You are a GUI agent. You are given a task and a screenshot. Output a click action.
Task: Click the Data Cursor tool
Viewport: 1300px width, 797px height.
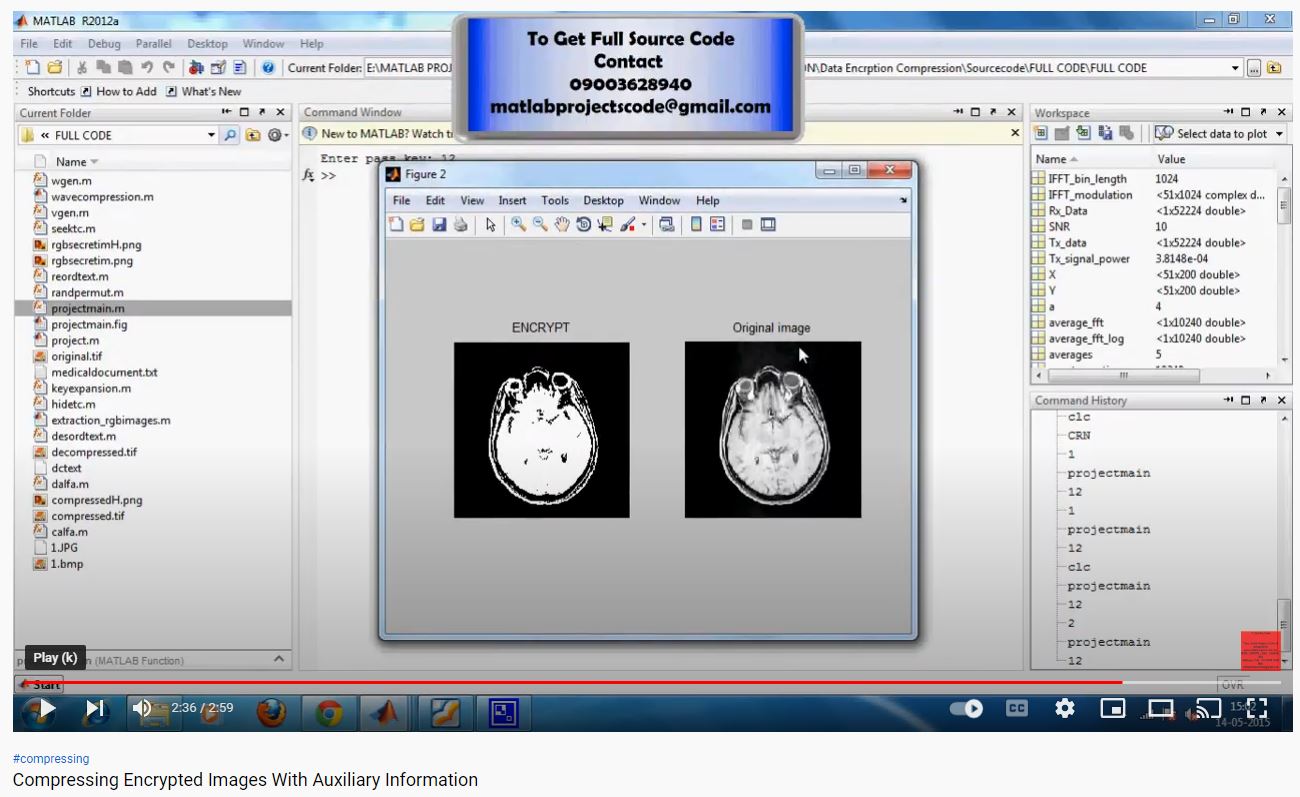tap(605, 225)
